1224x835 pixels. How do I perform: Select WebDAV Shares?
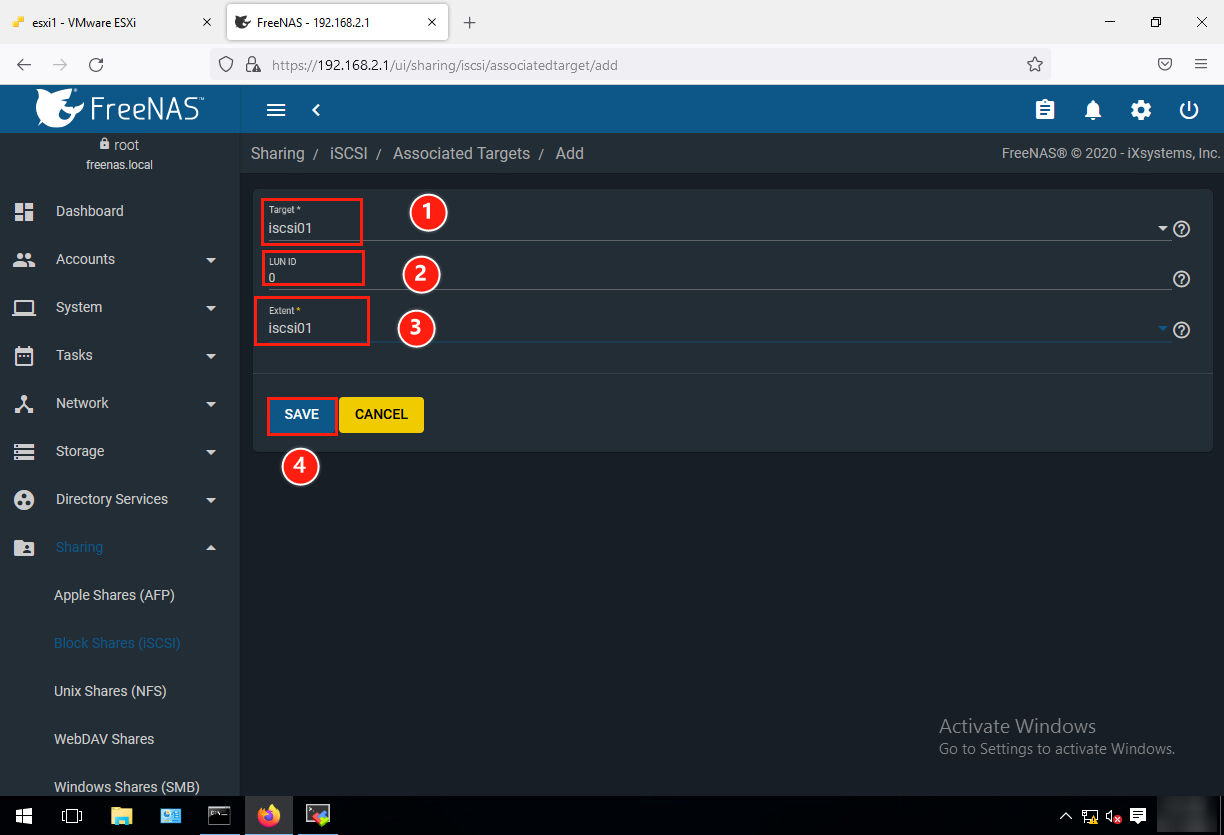[x=104, y=739]
